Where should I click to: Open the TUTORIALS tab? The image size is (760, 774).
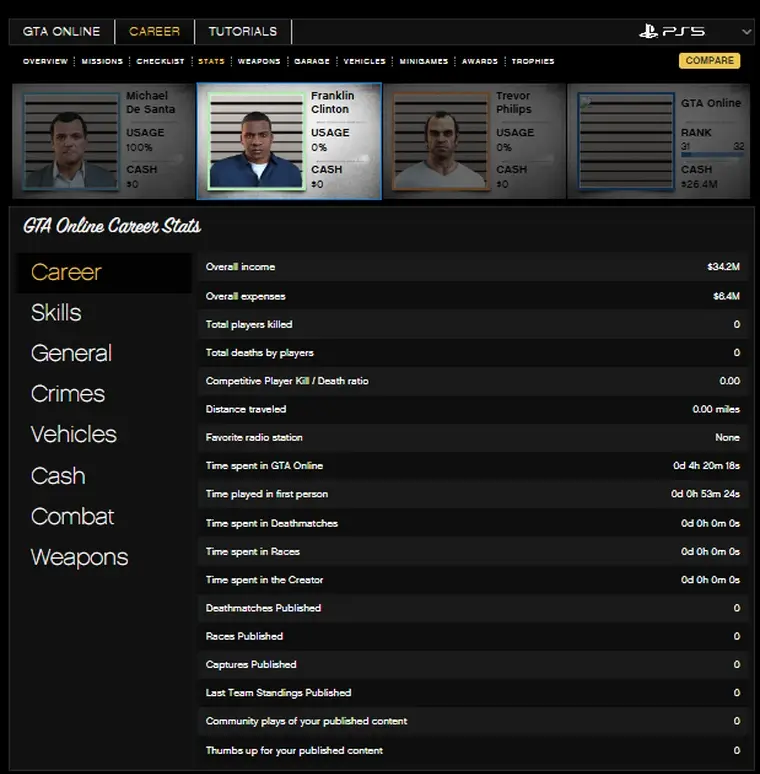pyautogui.click(x=243, y=32)
